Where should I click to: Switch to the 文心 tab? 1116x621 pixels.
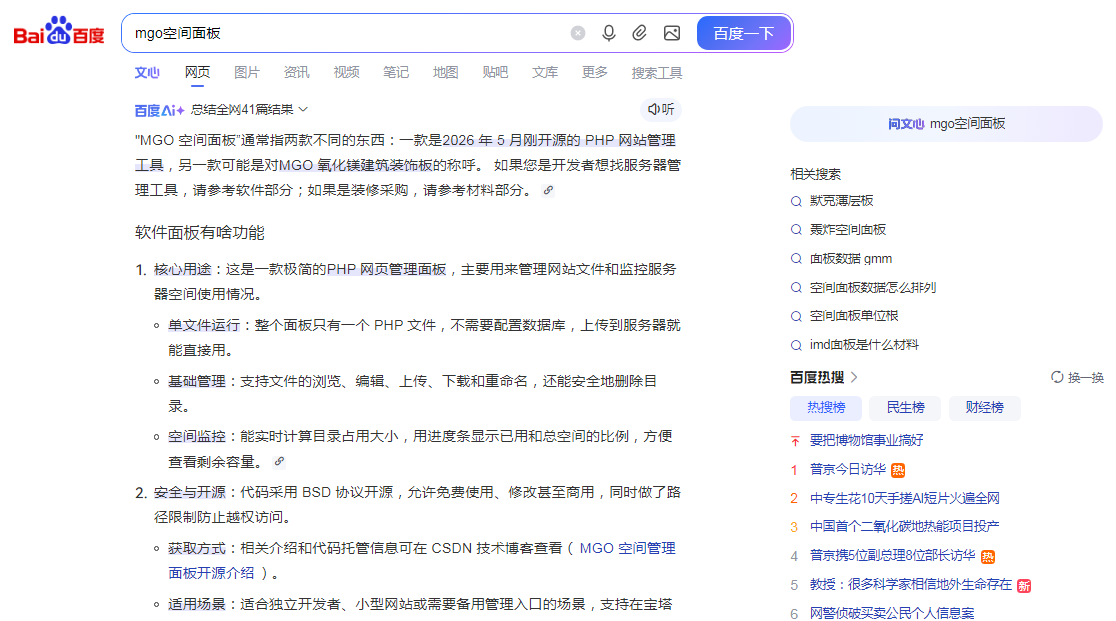coord(147,73)
